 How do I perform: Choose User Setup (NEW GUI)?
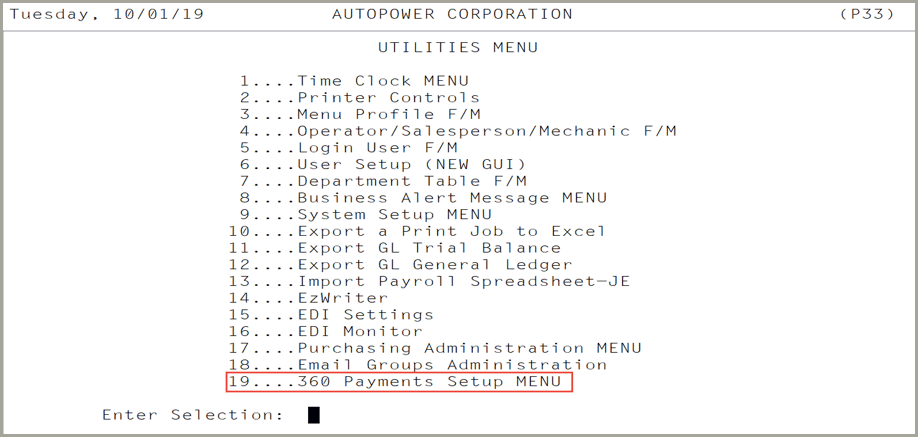pos(383,165)
